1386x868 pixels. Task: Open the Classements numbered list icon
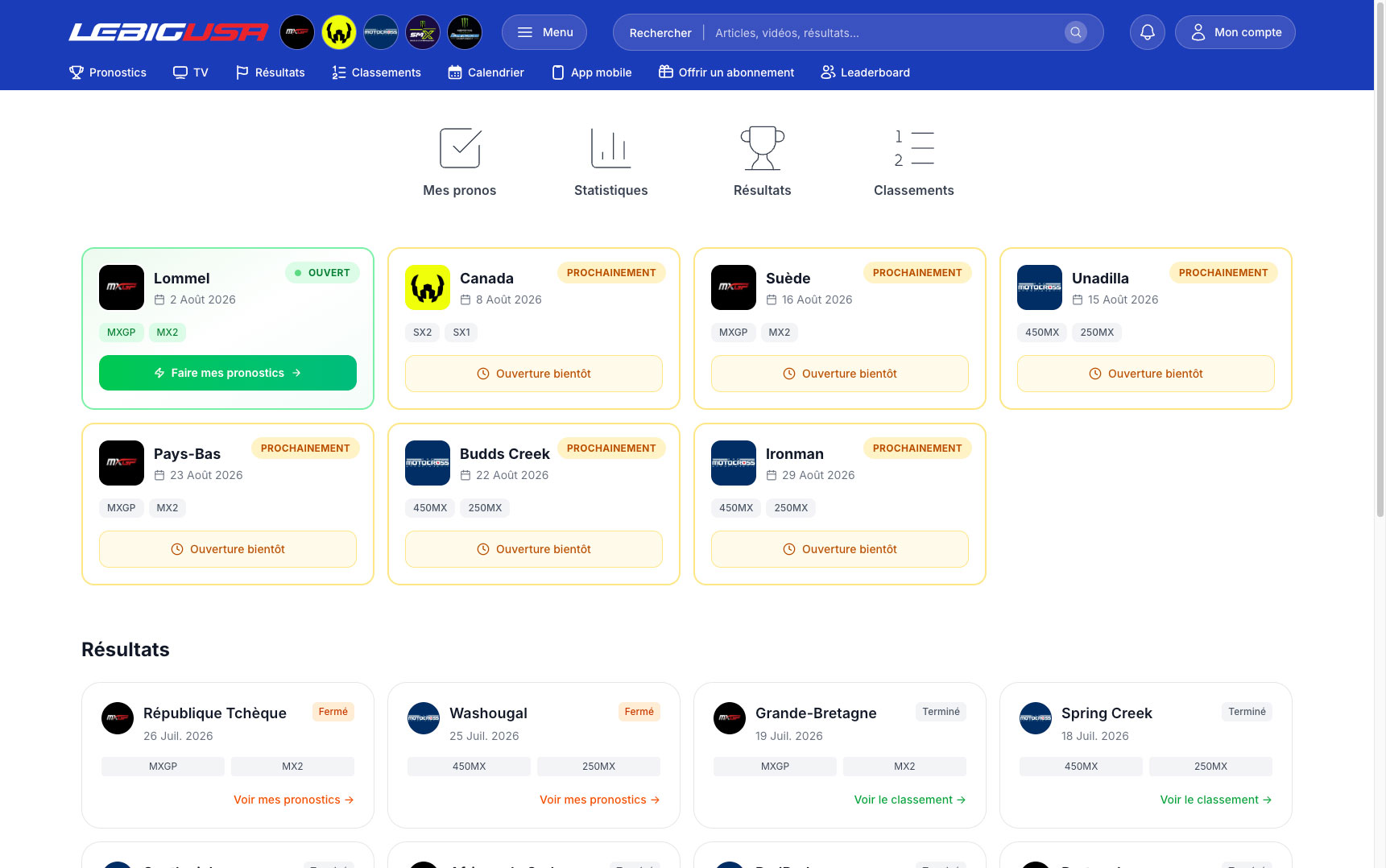coord(914,148)
